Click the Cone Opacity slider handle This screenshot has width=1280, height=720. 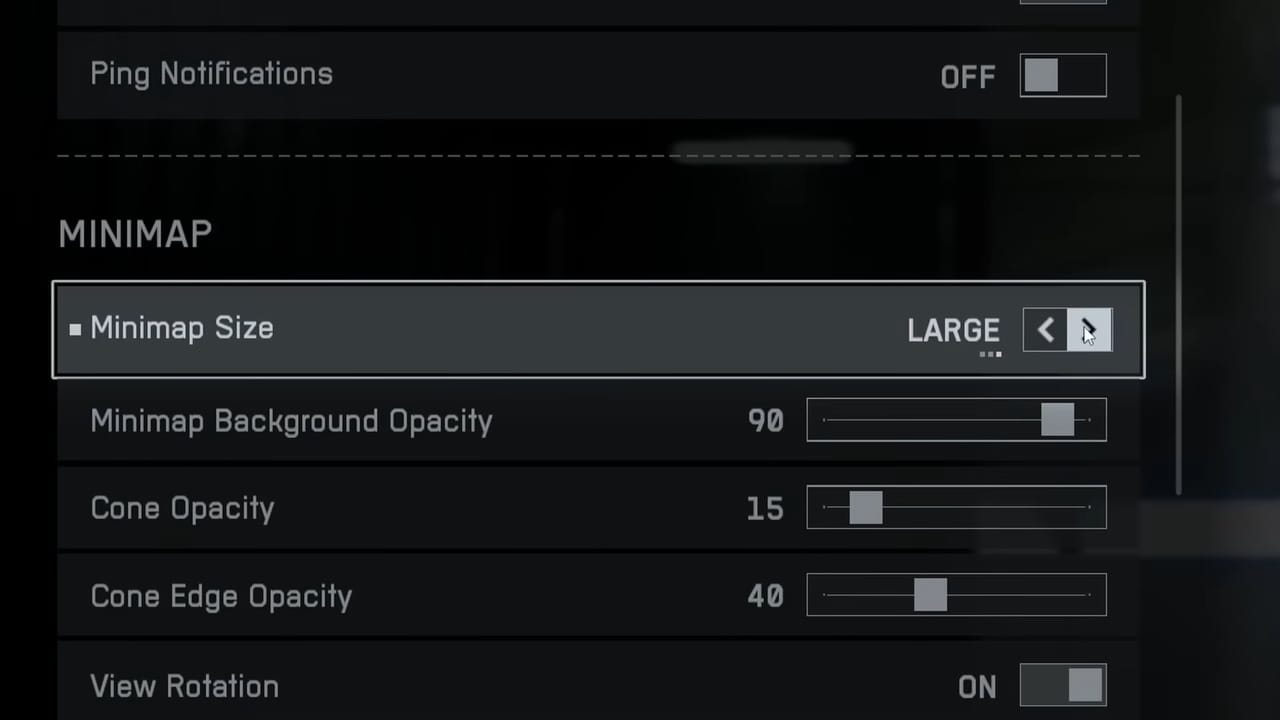(x=866, y=508)
